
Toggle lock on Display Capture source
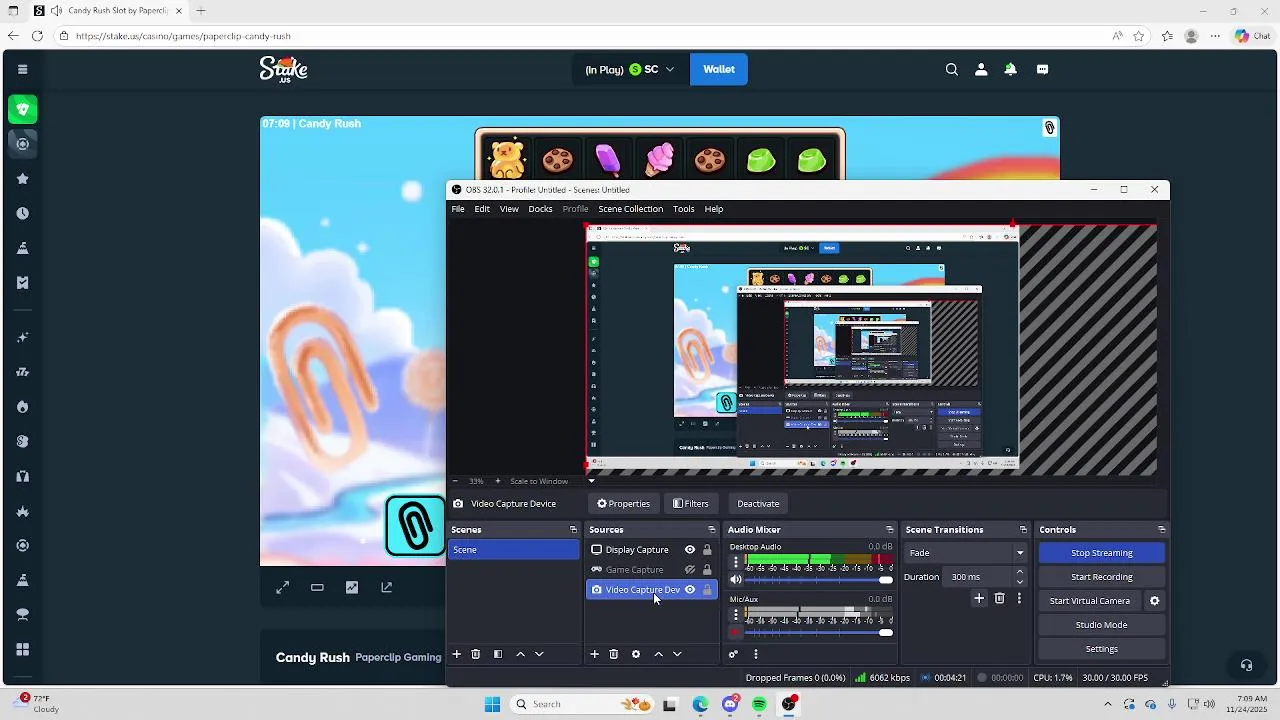tap(707, 550)
